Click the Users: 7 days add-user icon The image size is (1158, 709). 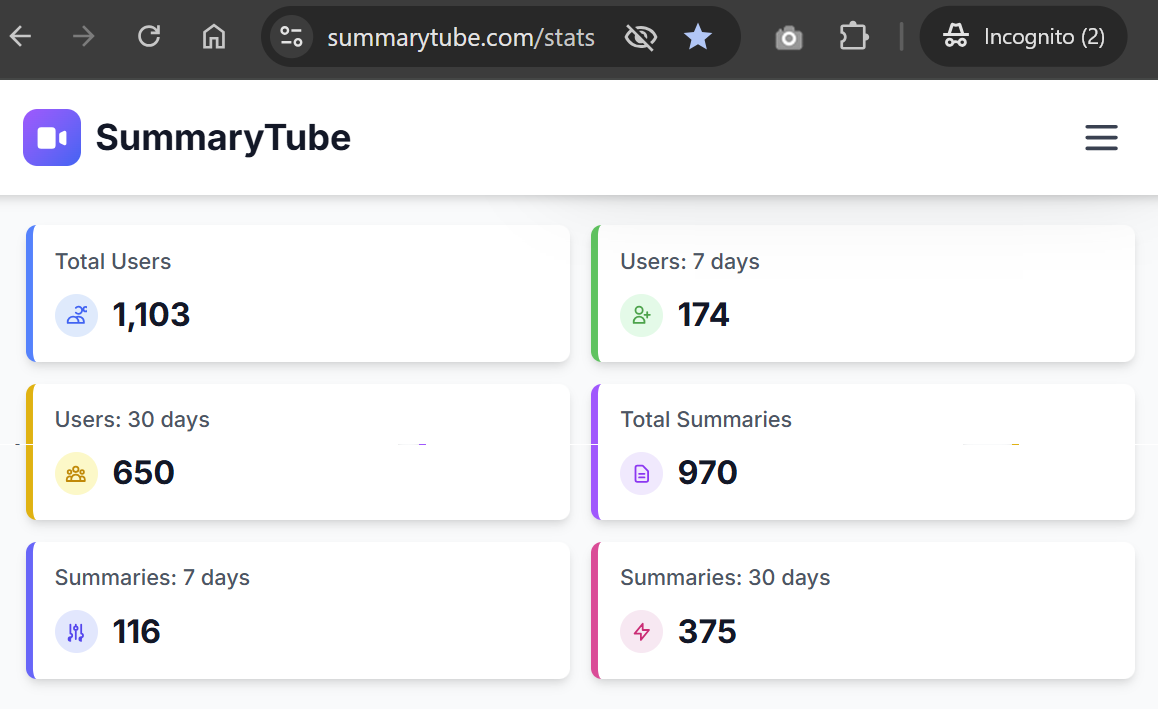[x=642, y=316]
